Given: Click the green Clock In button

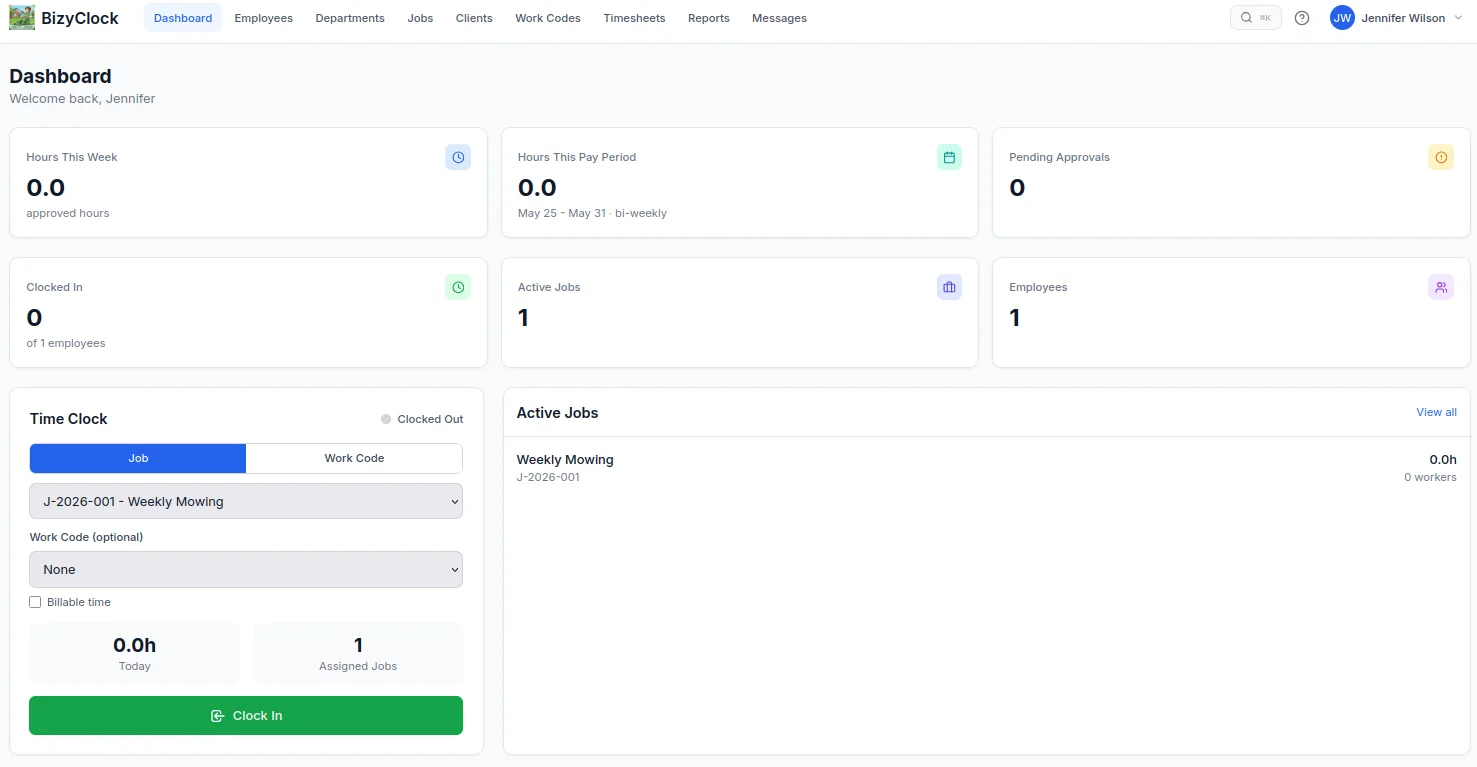Looking at the screenshot, I should [246, 715].
